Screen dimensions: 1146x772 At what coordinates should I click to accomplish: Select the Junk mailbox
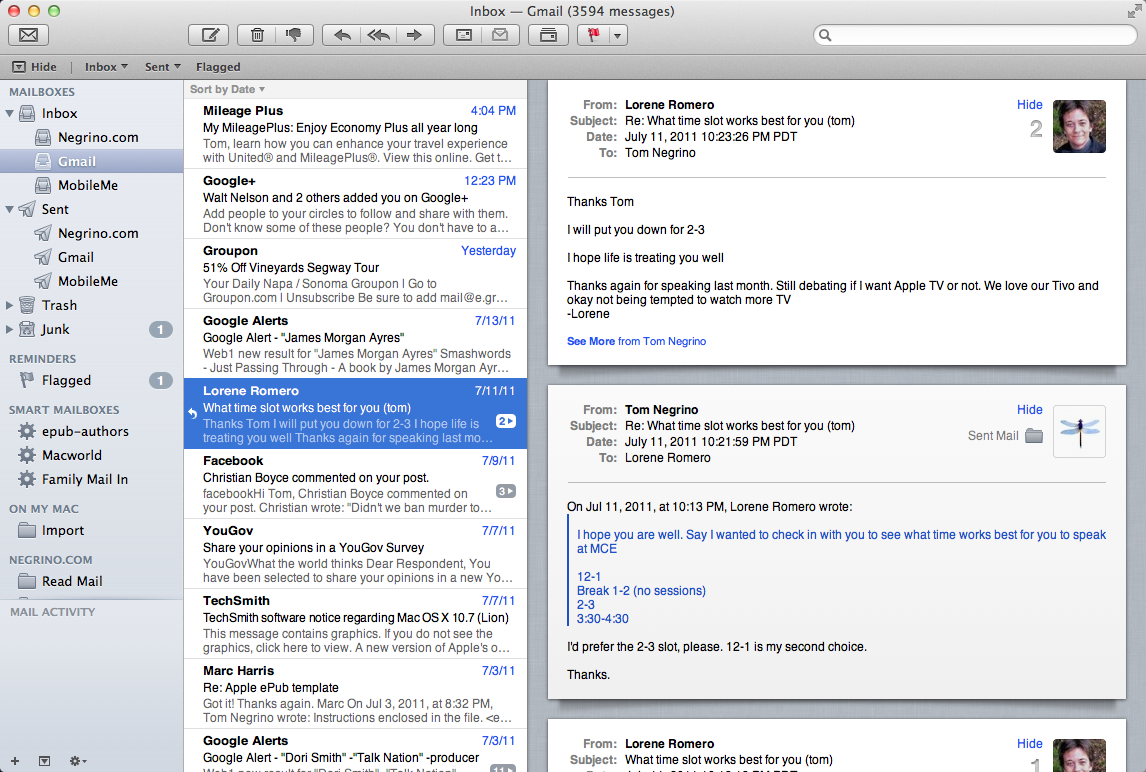[91, 330]
